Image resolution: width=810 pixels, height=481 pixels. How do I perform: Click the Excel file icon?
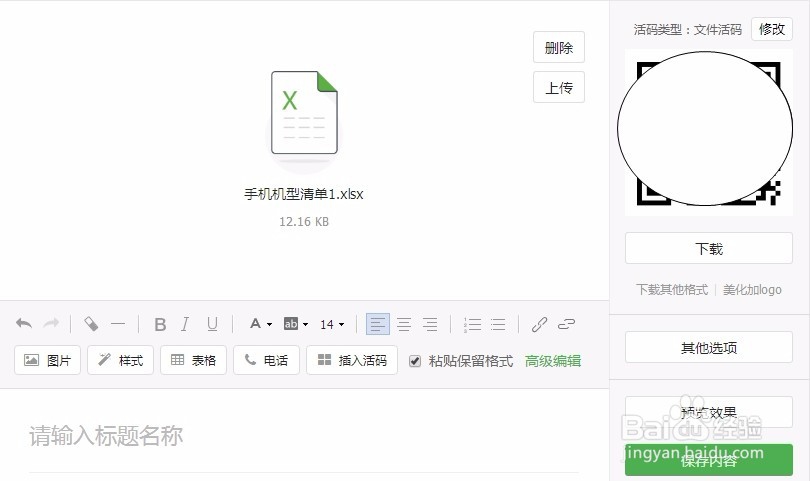pyautogui.click(x=304, y=113)
